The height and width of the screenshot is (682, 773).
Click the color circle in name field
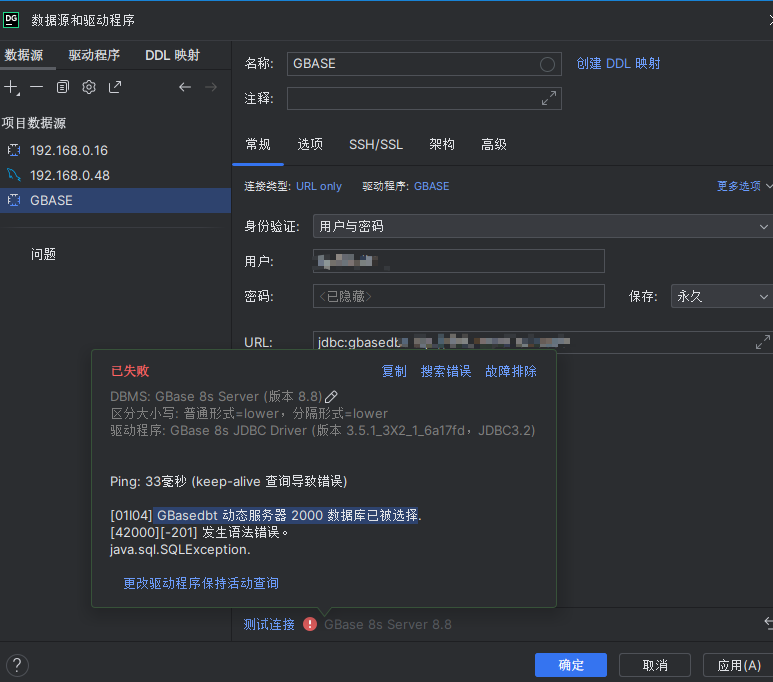[x=547, y=64]
